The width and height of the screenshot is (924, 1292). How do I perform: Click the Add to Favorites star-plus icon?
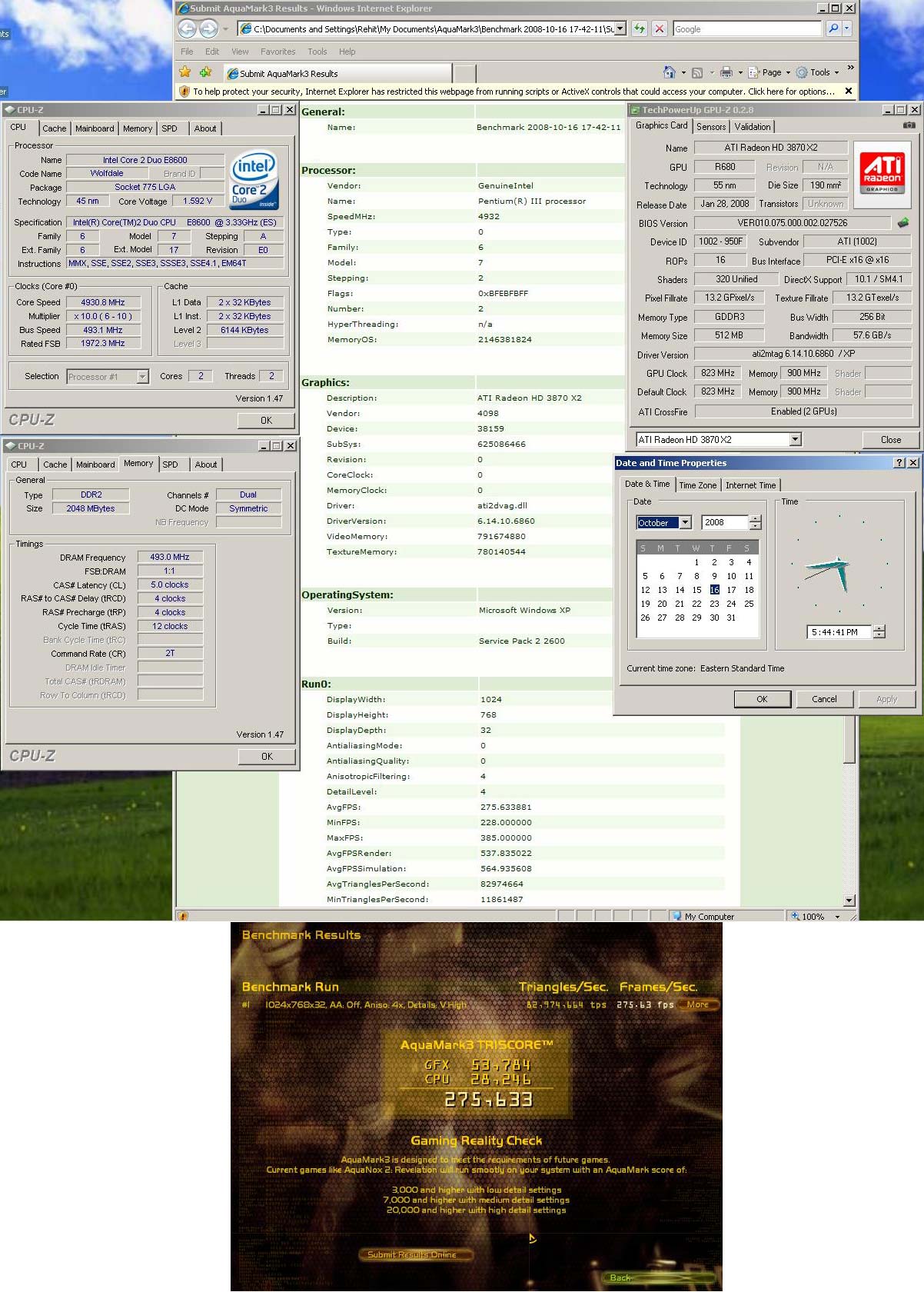pyautogui.click(x=205, y=72)
